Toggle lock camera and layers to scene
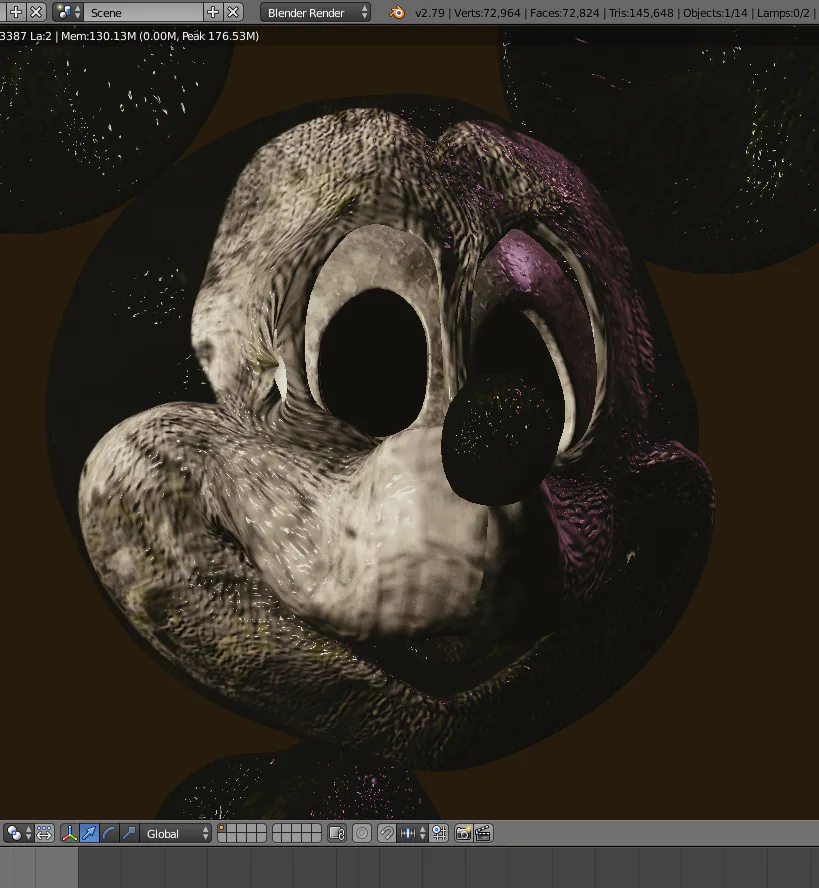Image resolution: width=819 pixels, height=888 pixels. pyautogui.click(x=337, y=833)
